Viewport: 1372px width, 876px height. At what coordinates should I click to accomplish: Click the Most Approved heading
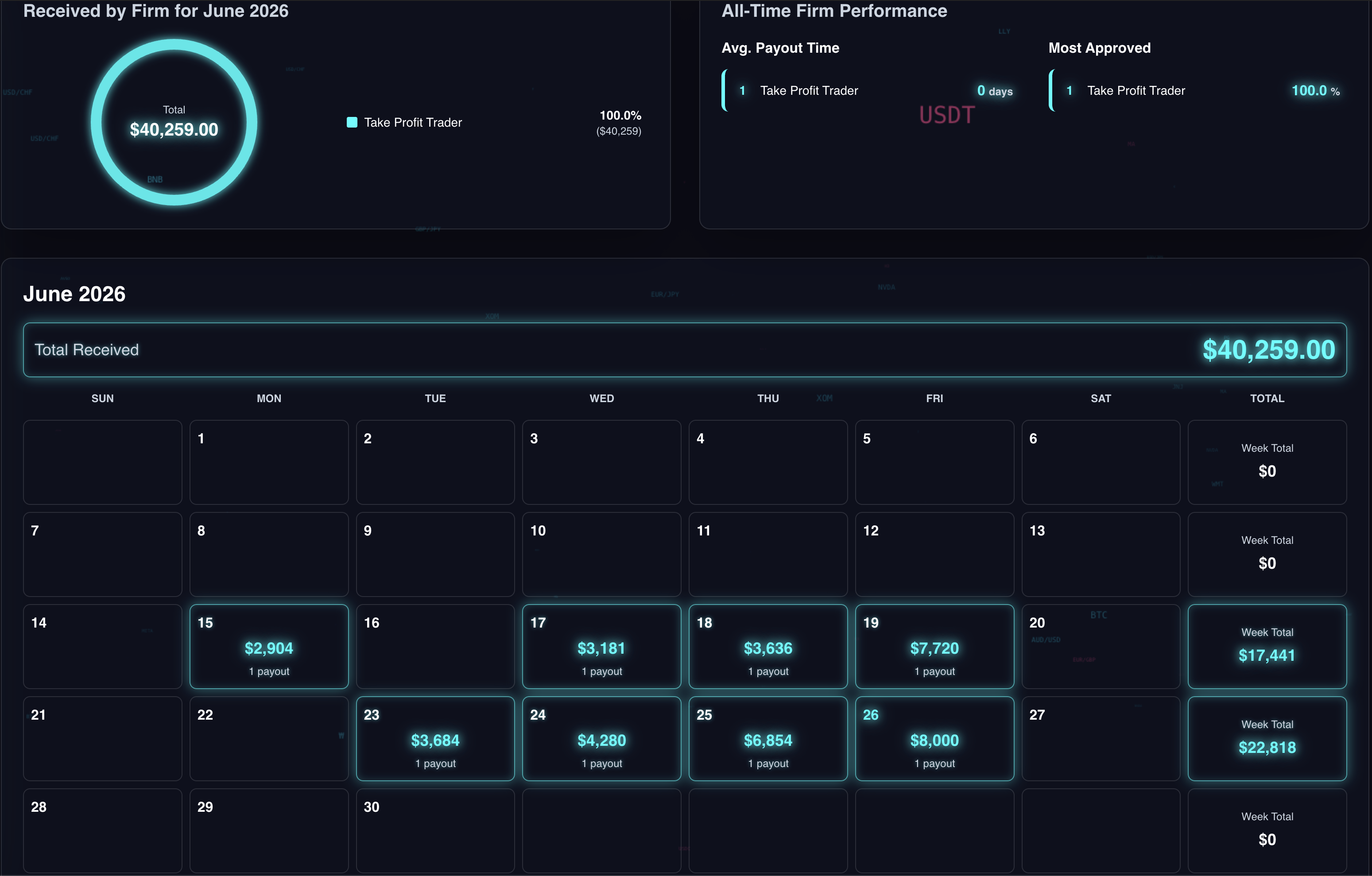(x=1099, y=48)
